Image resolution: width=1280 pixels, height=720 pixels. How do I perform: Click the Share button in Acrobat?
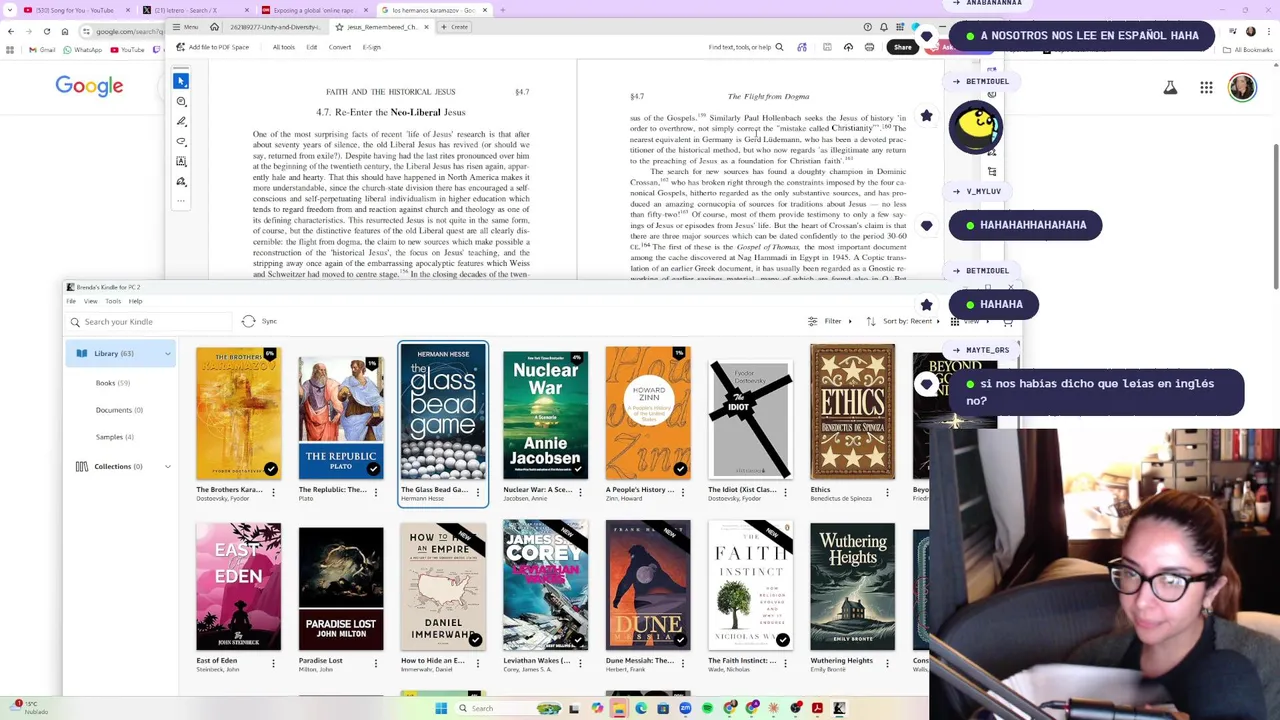tap(903, 47)
